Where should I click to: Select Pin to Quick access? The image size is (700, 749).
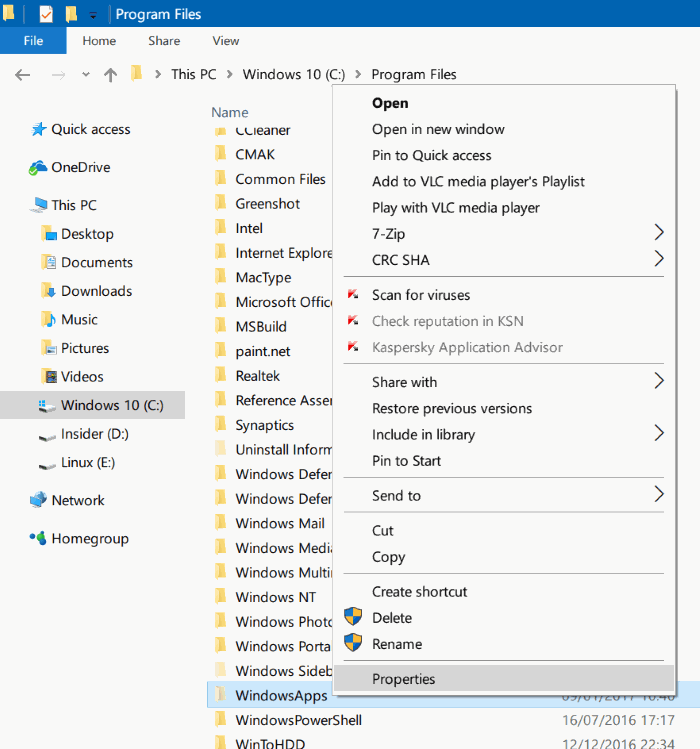click(x=504, y=155)
